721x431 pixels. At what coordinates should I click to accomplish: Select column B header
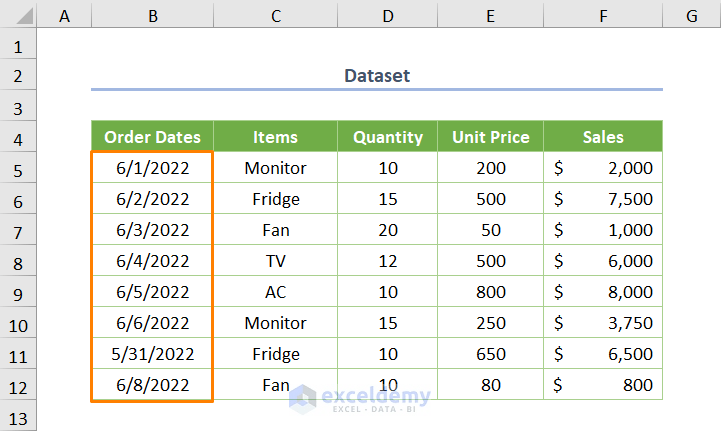tap(153, 14)
